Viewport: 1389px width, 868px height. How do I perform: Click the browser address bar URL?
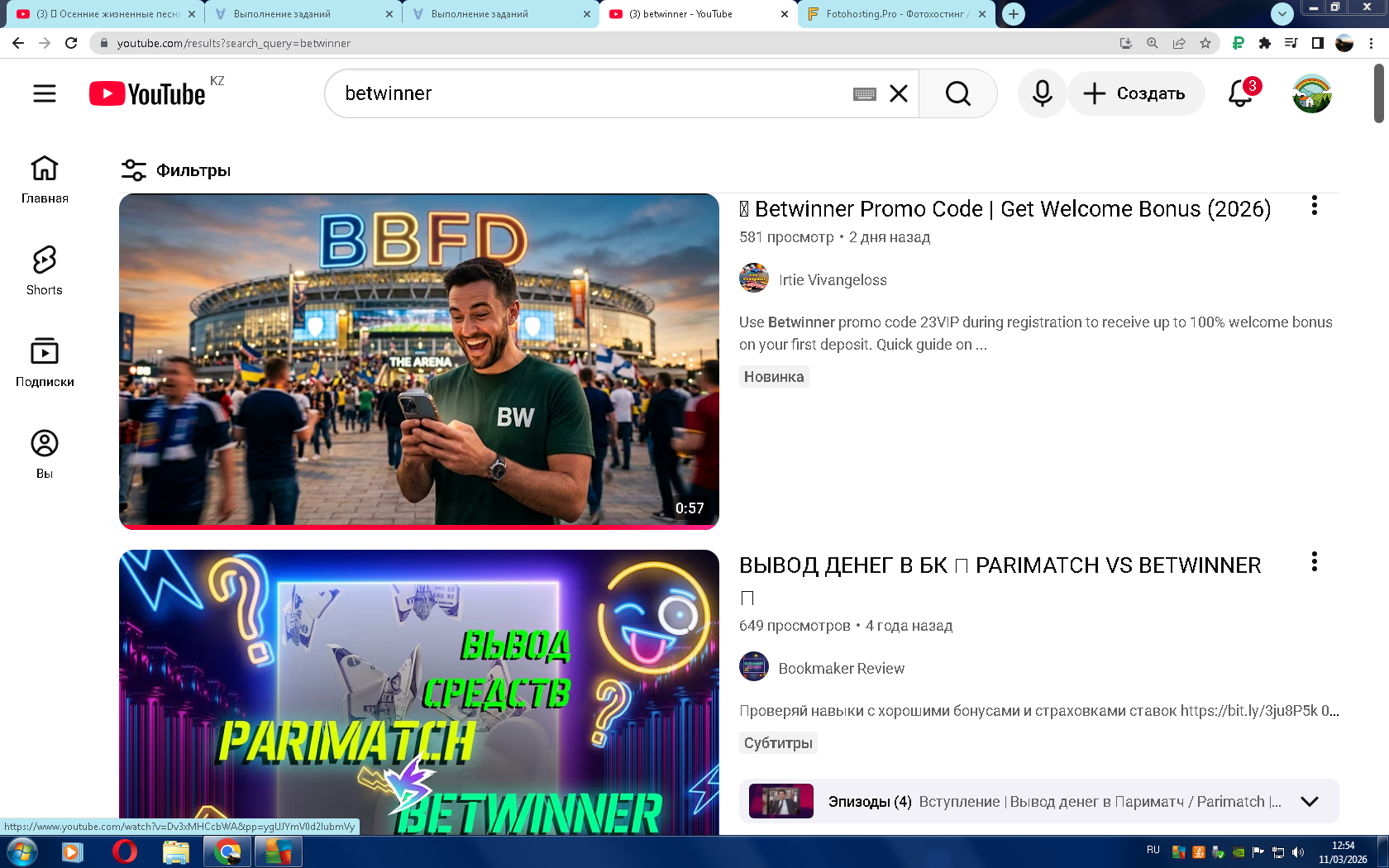pyautogui.click(x=234, y=43)
